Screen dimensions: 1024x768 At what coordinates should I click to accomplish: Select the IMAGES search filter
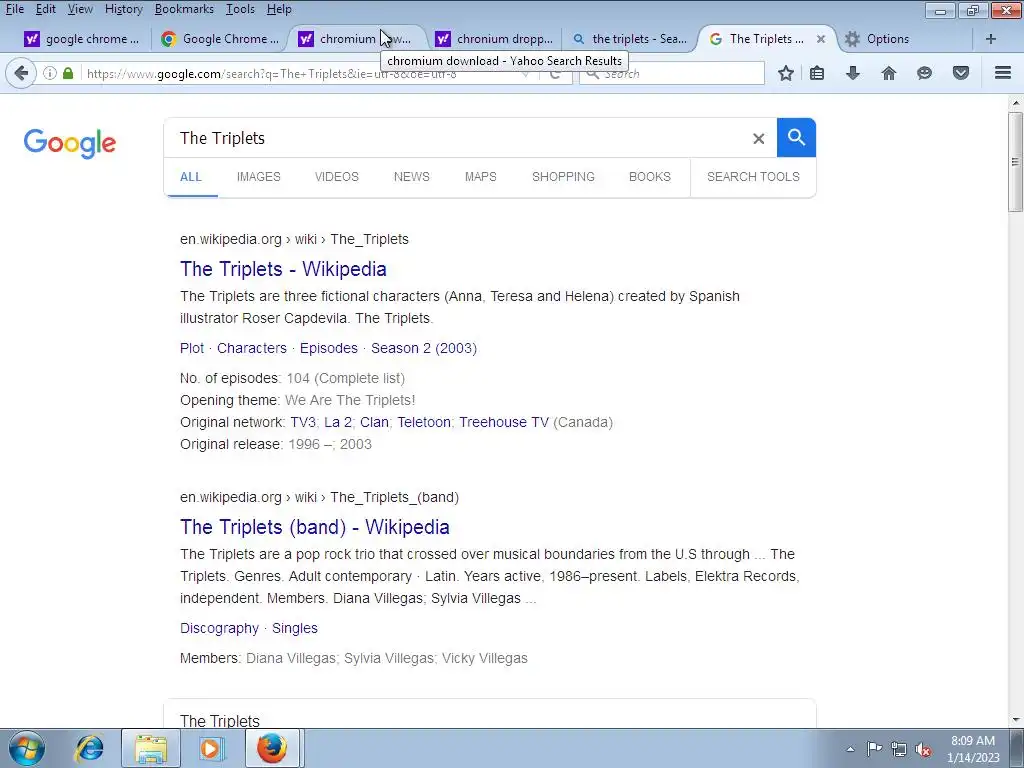[259, 177]
